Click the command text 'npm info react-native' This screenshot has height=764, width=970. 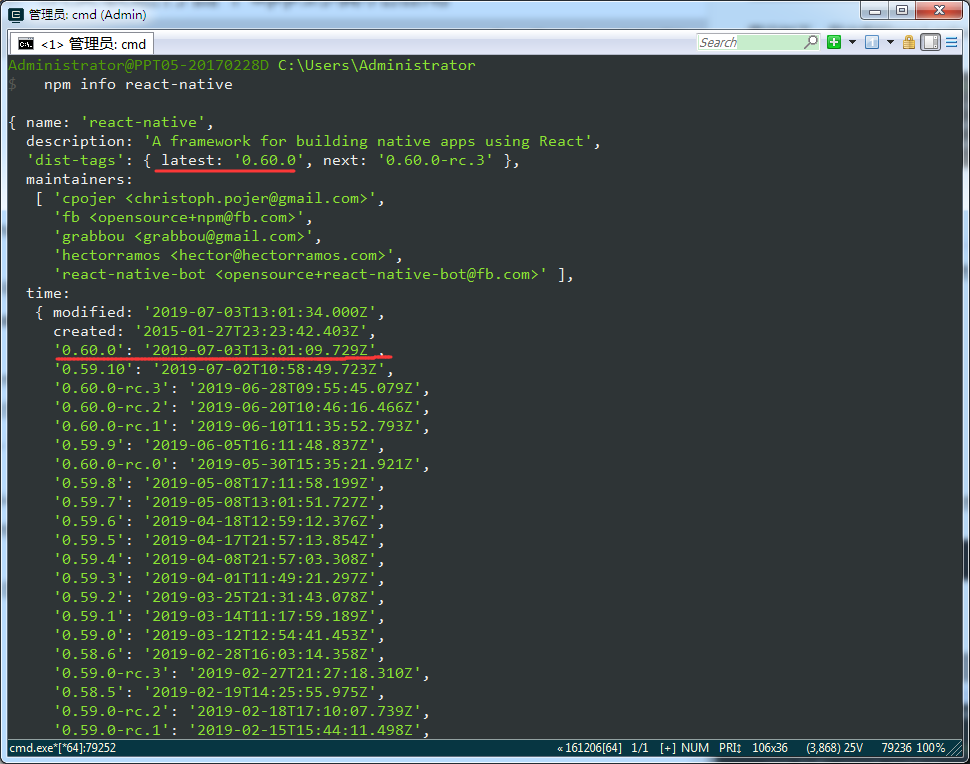pyautogui.click(x=138, y=84)
